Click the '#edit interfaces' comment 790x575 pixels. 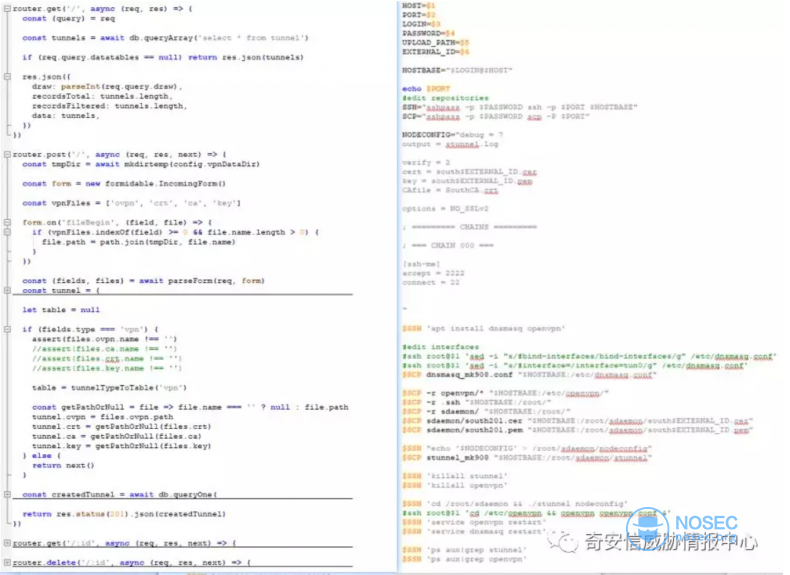(440, 347)
